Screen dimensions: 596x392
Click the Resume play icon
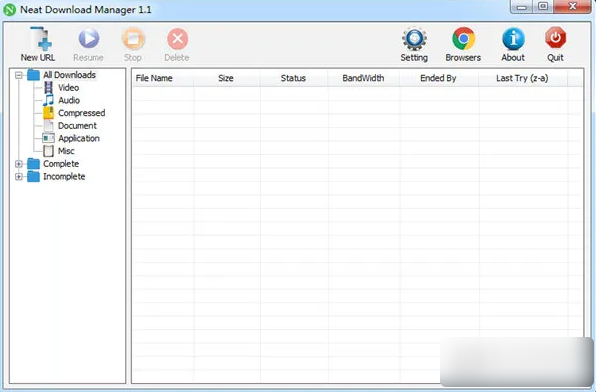(89, 38)
